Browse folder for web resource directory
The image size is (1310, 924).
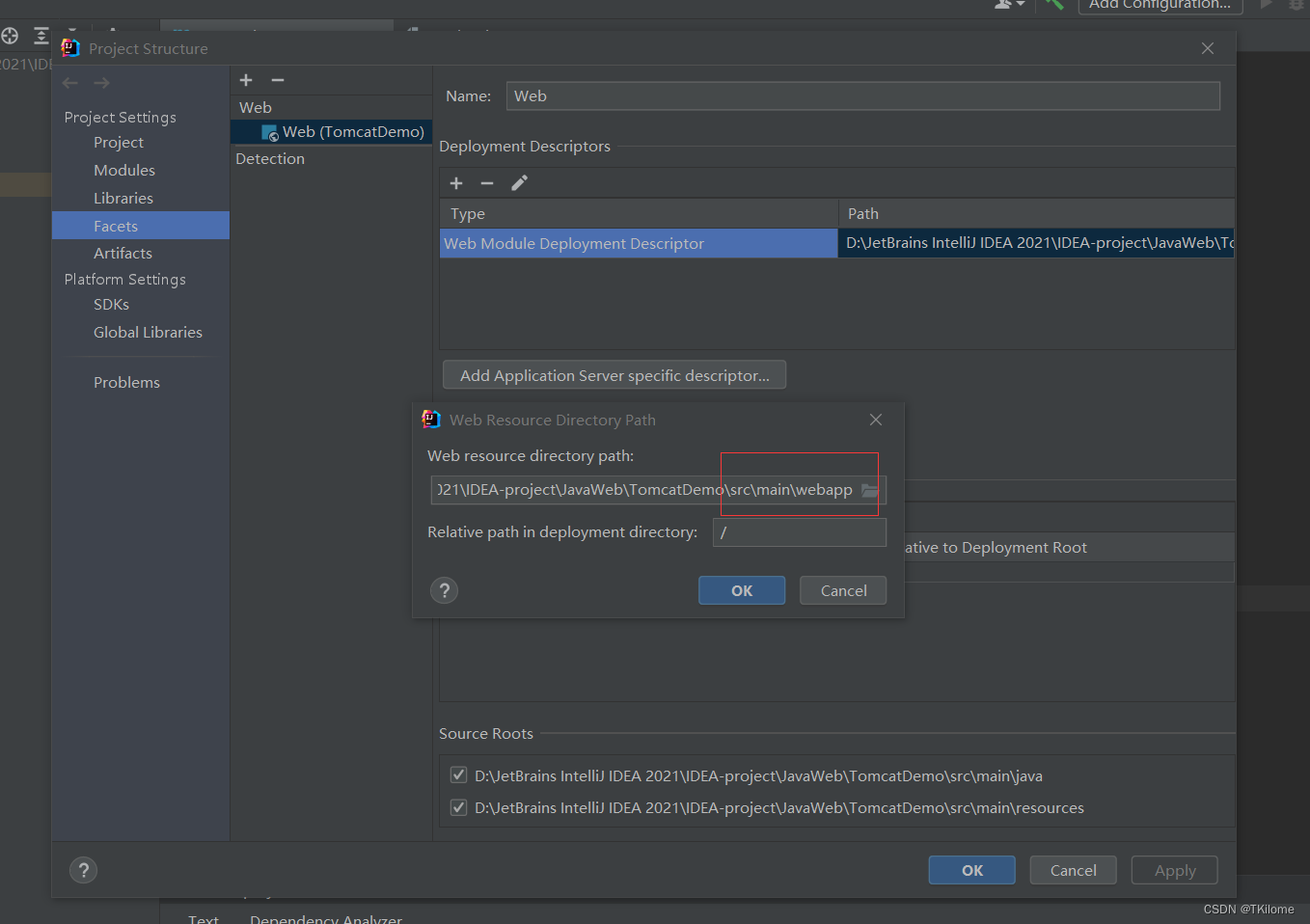[869, 490]
